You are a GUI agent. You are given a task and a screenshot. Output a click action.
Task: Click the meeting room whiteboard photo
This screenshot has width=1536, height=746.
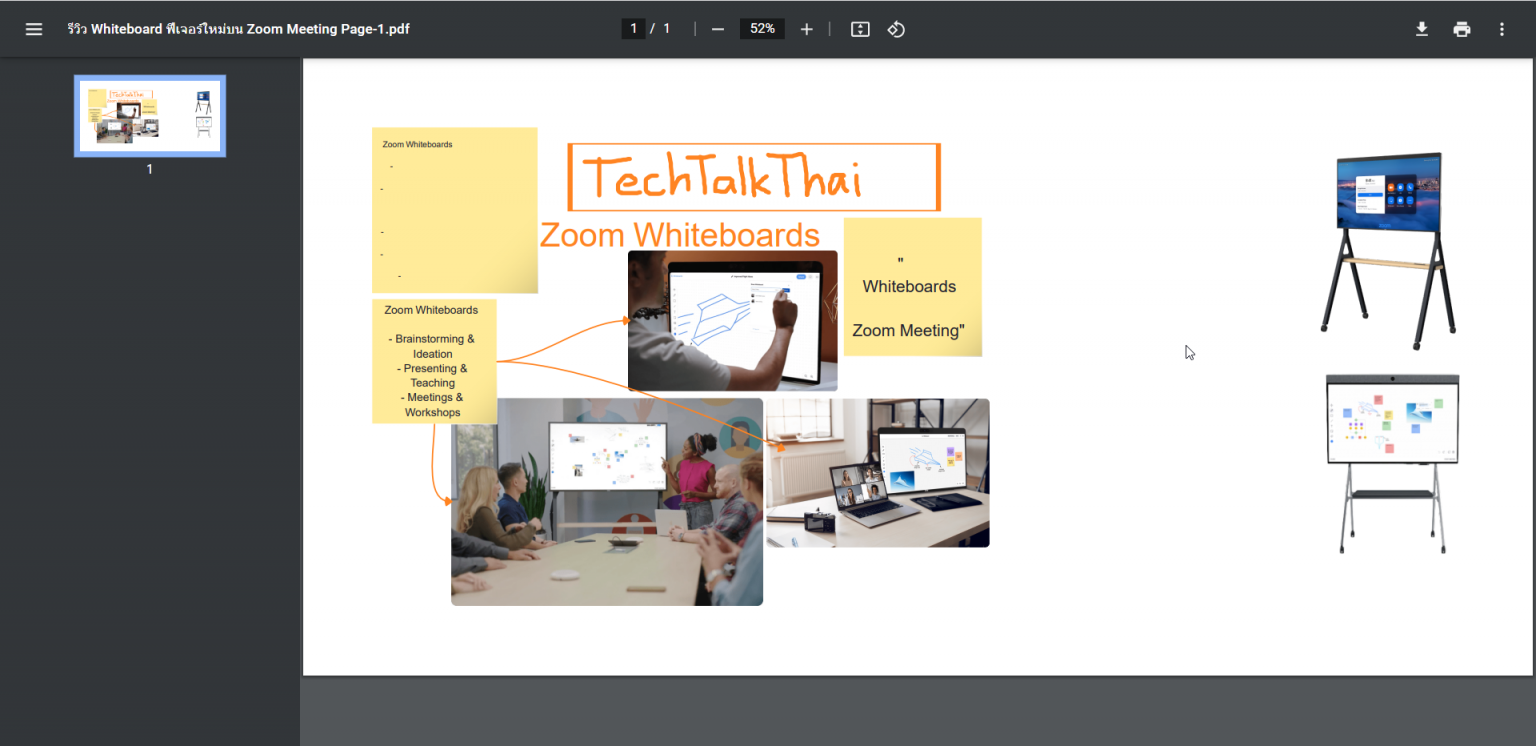606,501
